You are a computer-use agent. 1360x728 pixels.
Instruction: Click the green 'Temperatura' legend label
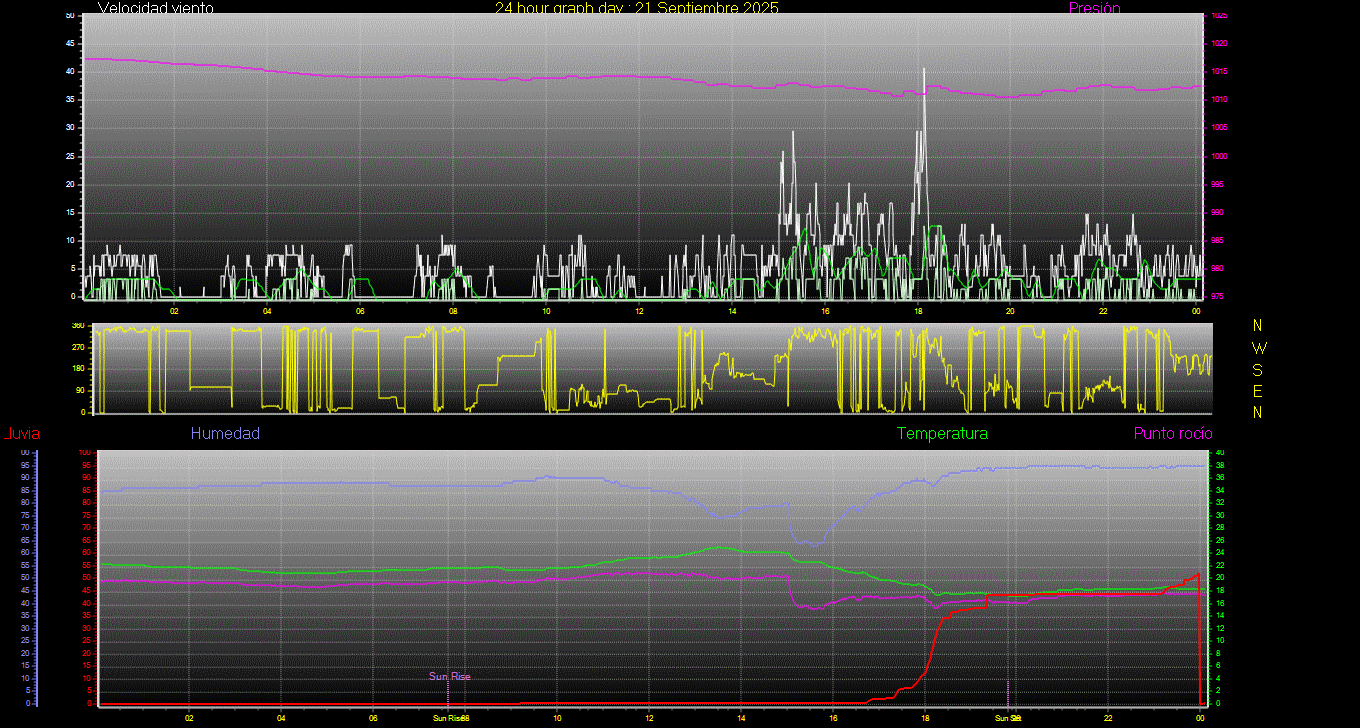point(942,434)
